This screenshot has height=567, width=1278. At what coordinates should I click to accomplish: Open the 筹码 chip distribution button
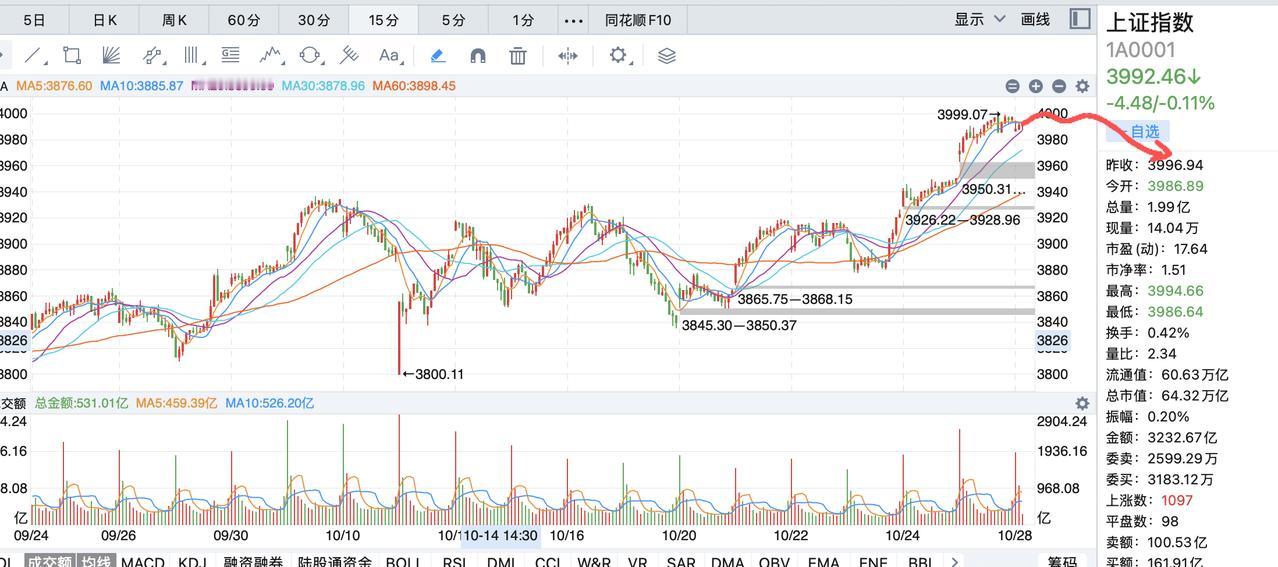point(1062,562)
